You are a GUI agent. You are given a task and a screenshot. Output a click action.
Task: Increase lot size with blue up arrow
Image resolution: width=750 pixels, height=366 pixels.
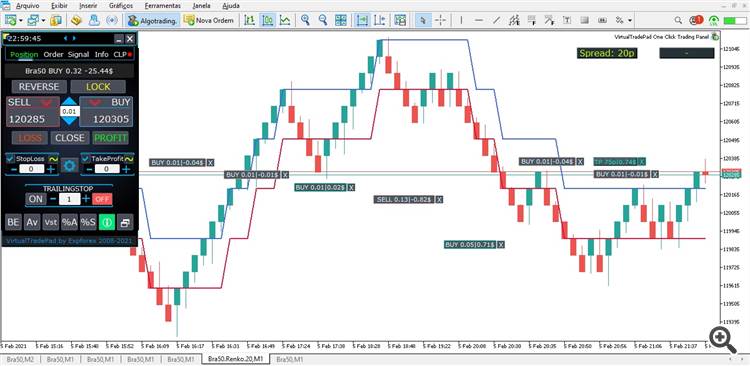(x=70, y=101)
